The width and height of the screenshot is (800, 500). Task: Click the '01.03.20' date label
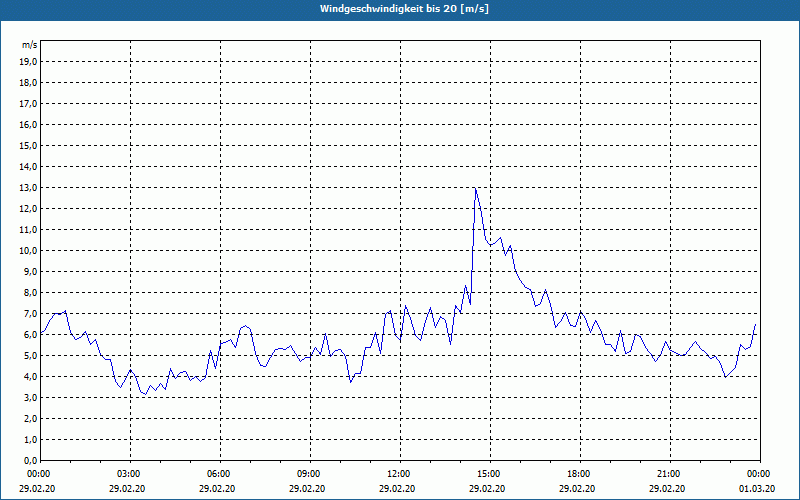coord(757,488)
